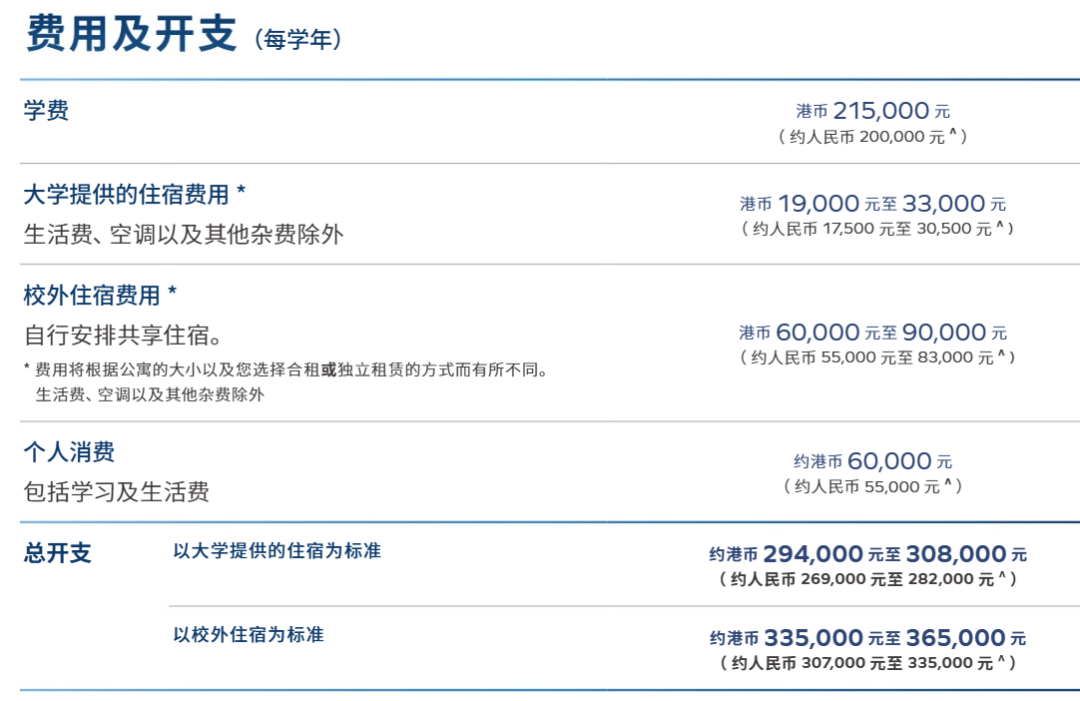Viewport: 1080px width, 701px height.
Task: Click the 总开支 section label
Action: point(57,554)
